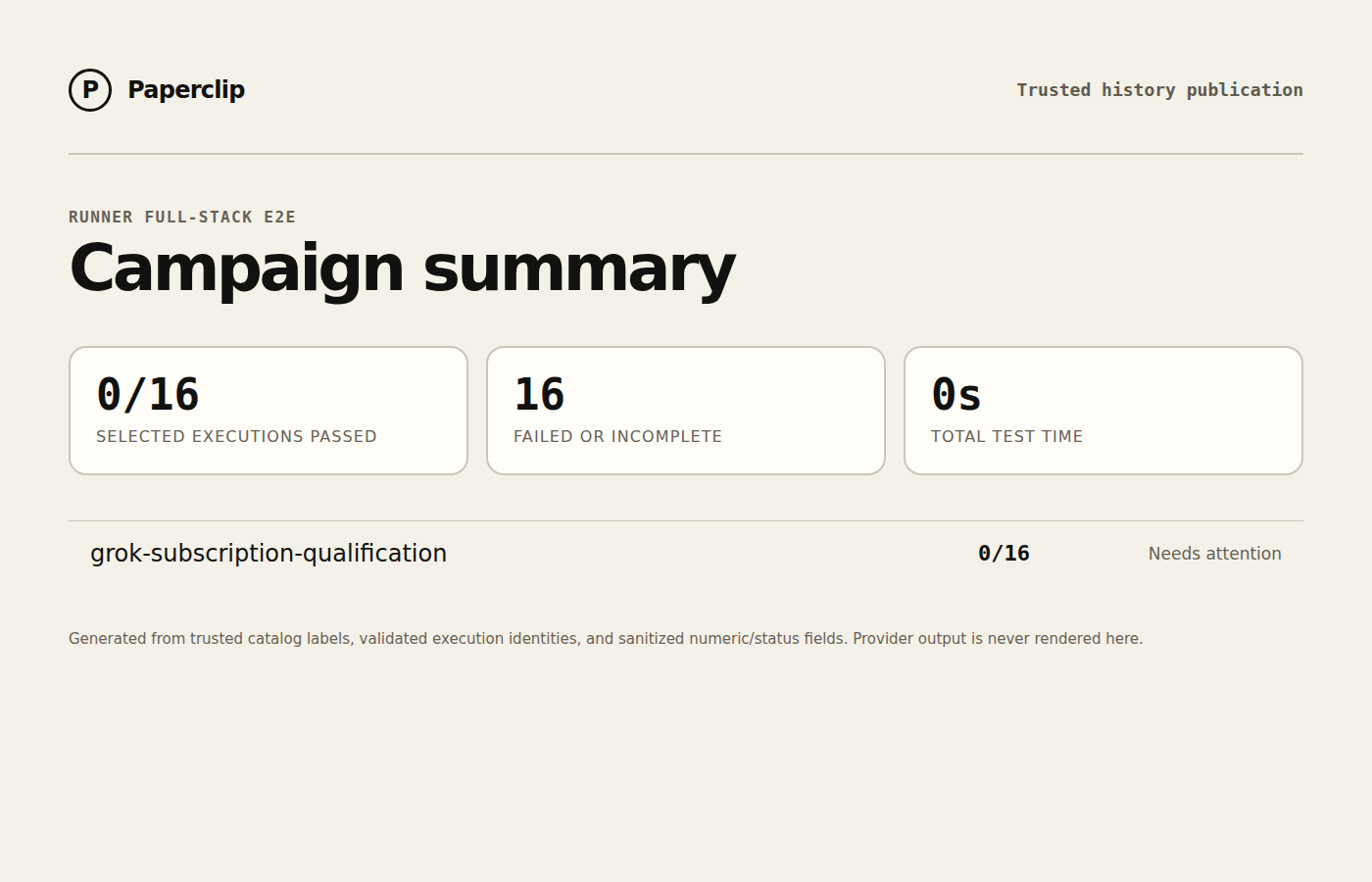Click the Needs attention status
Viewport: 1372px width, 882px height.
point(1215,554)
